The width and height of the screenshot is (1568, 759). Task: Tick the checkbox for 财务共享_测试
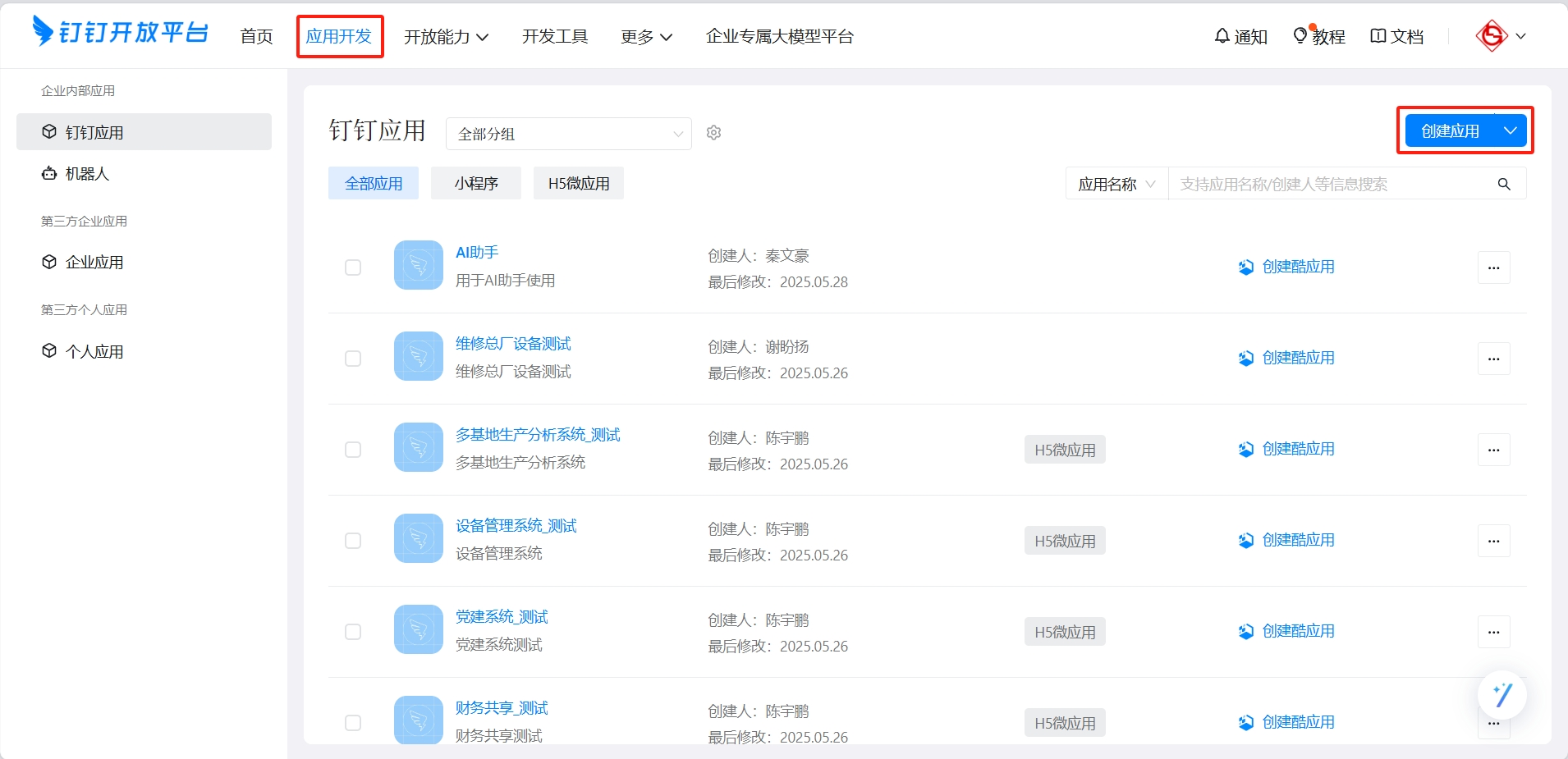pyautogui.click(x=353, y=723)
